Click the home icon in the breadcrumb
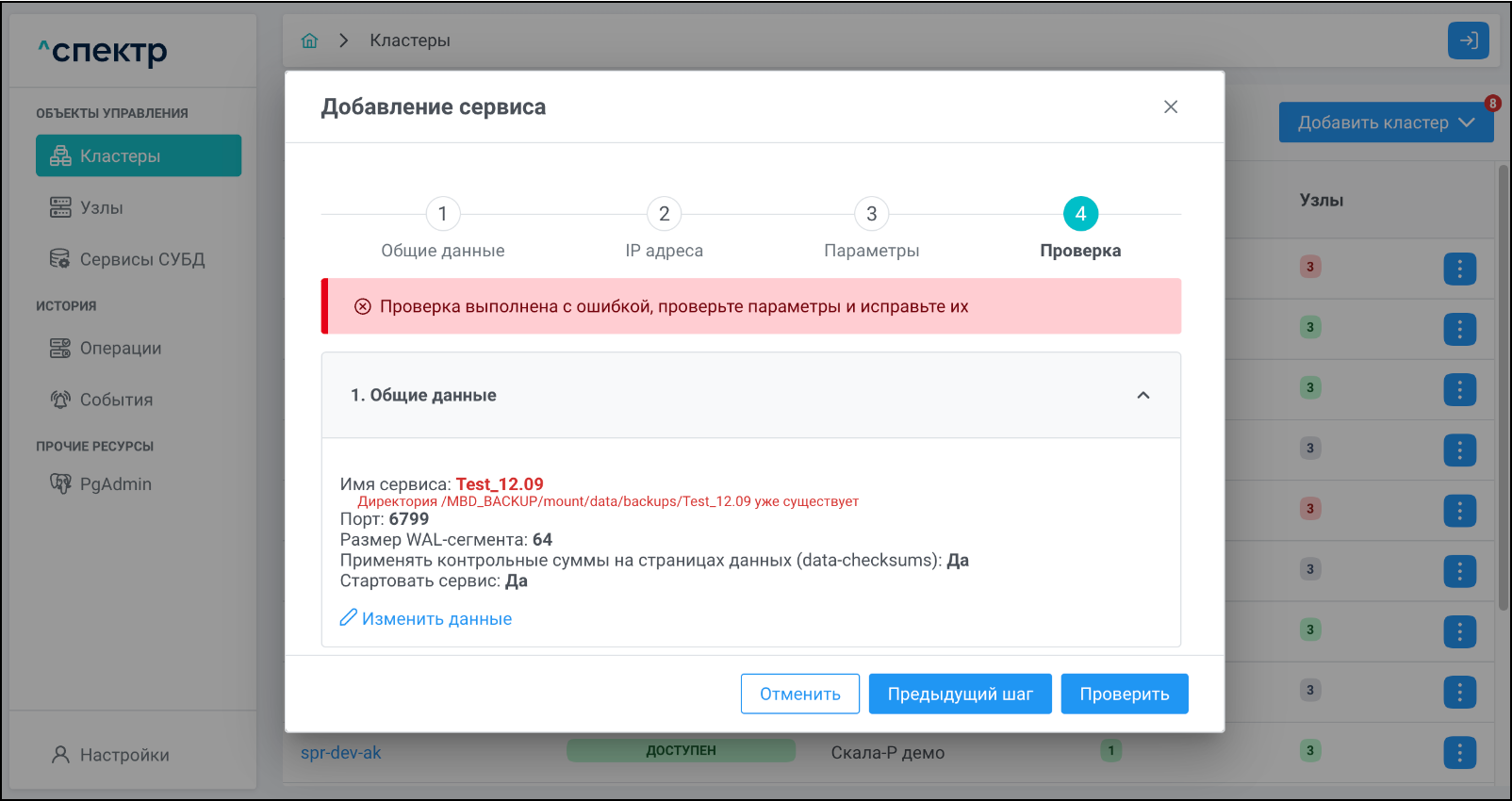 309,41
